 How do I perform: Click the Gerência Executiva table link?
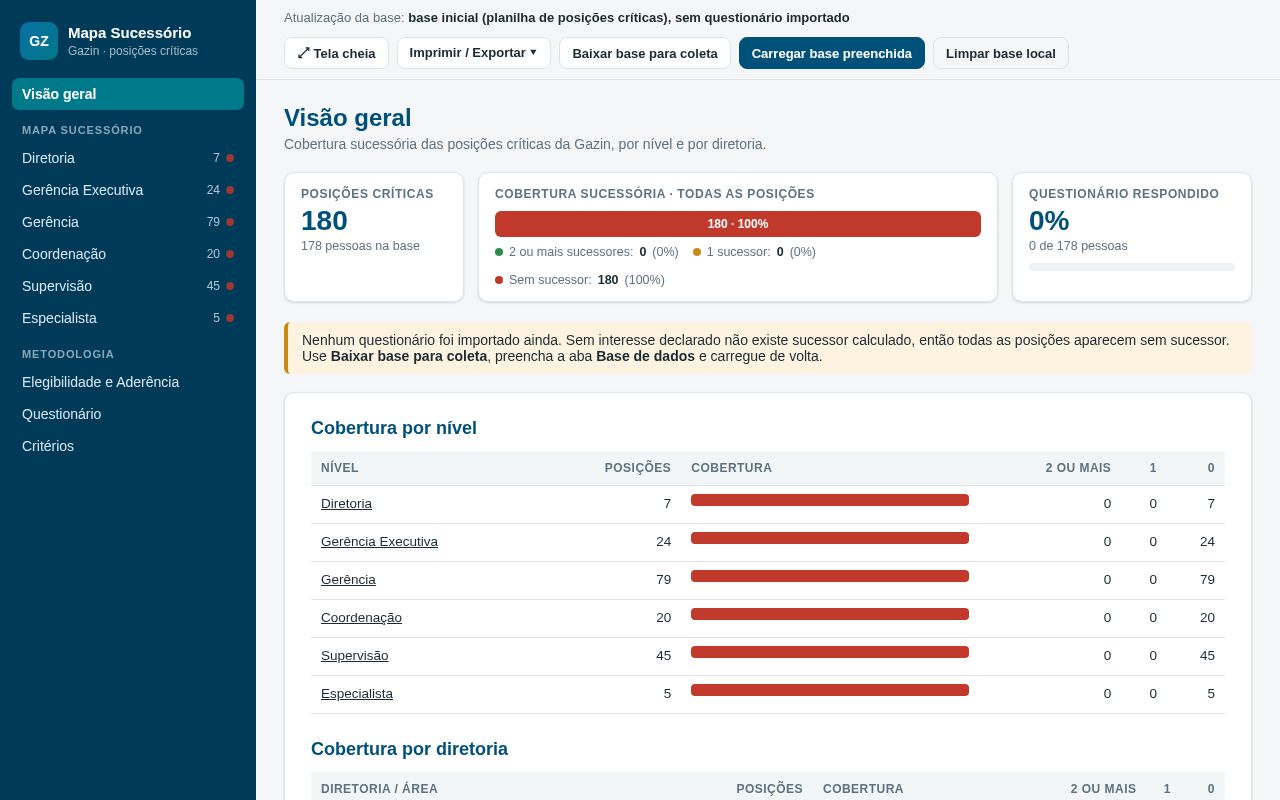(x=379, y=542)
